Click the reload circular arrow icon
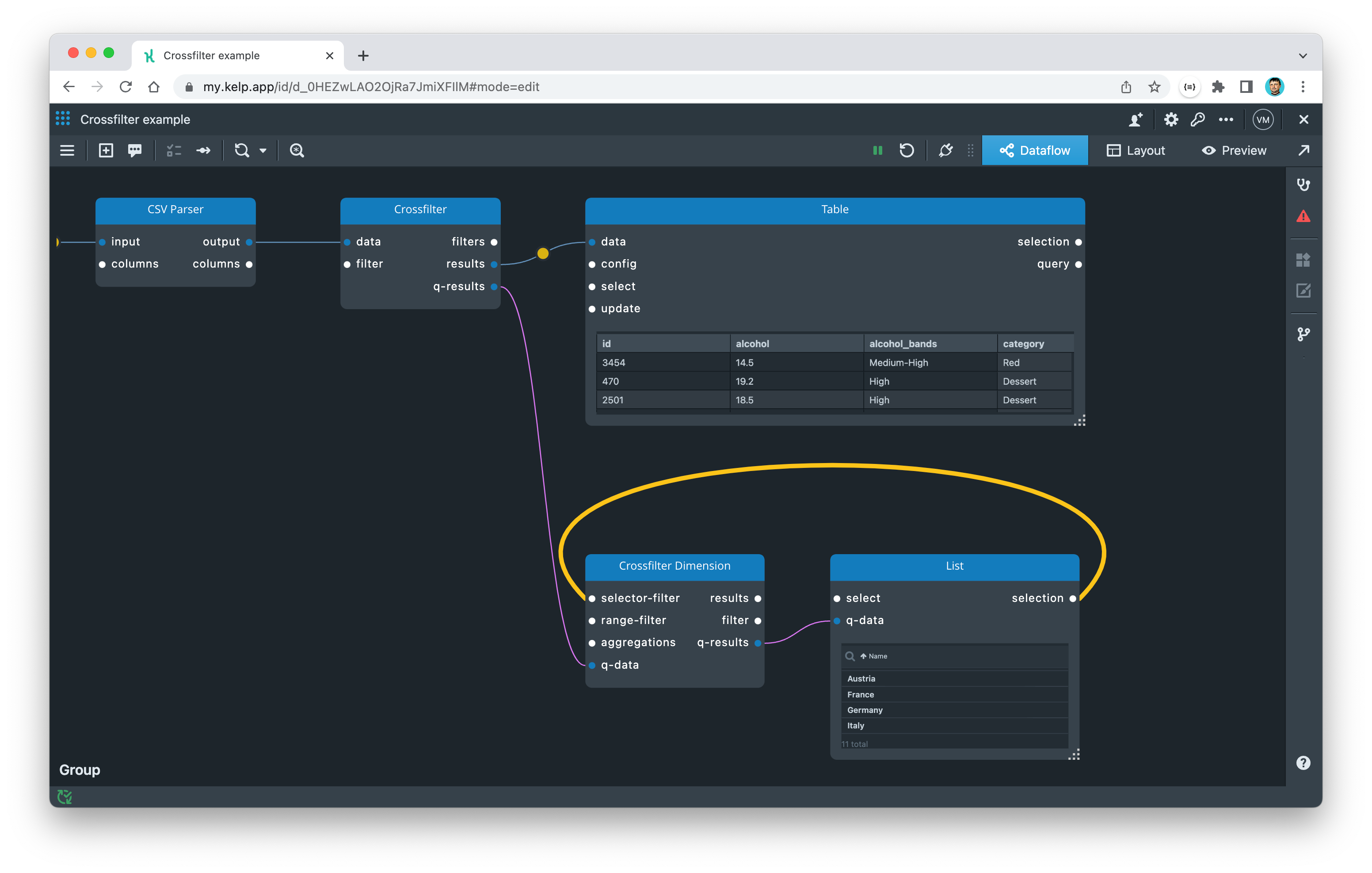The height and width of the screenshot is (873, 1372). point(907,150)
